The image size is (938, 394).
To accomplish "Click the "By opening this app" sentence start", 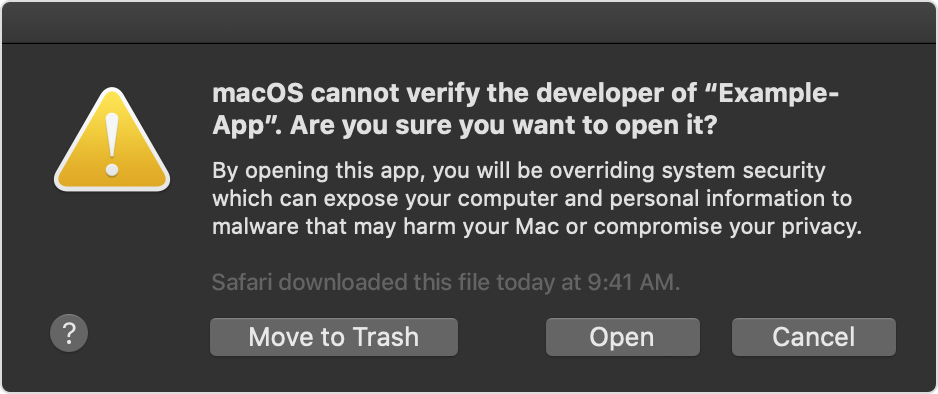I will click(318, 171).
